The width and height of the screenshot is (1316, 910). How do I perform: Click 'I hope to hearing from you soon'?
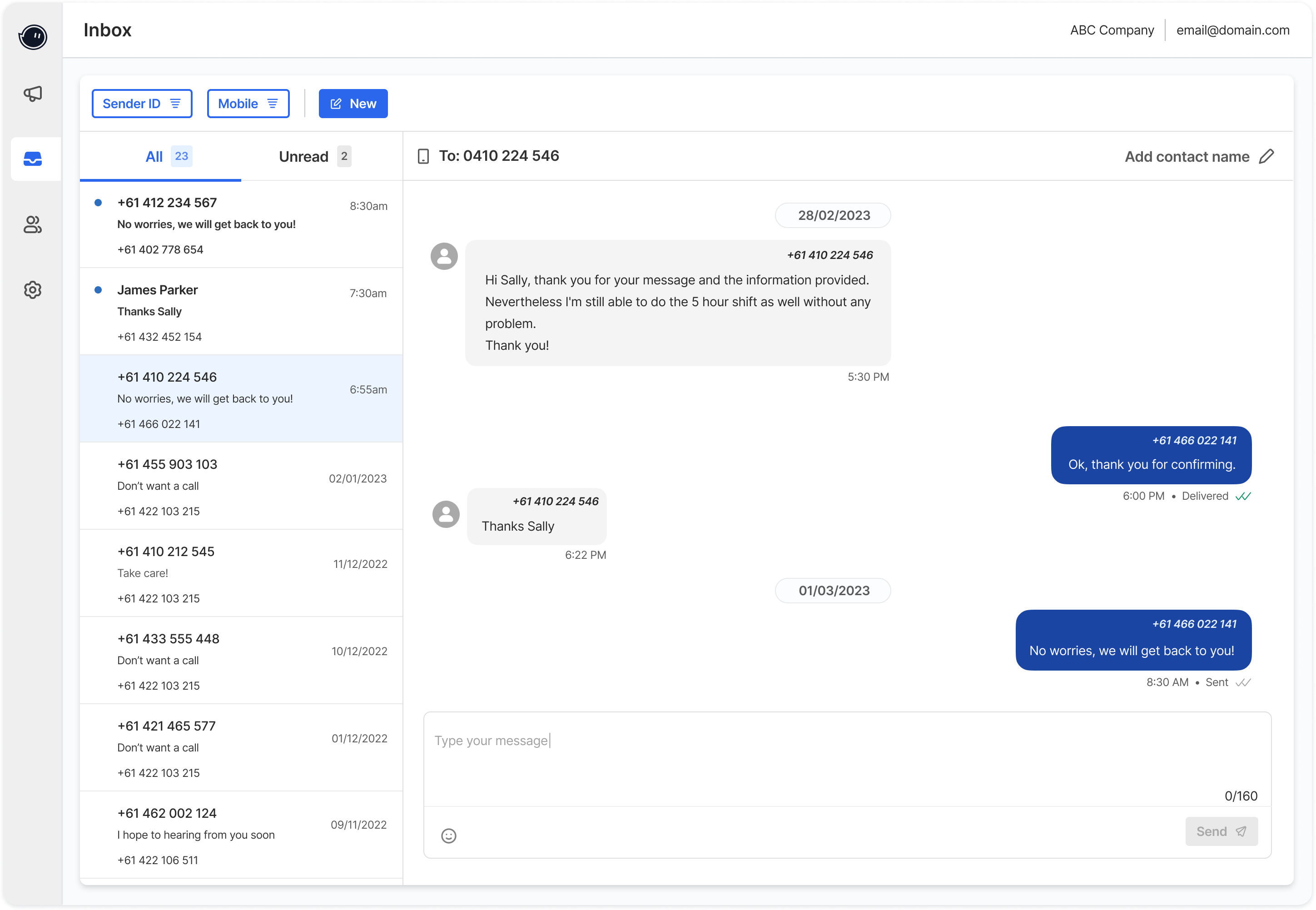click(196, 835)
